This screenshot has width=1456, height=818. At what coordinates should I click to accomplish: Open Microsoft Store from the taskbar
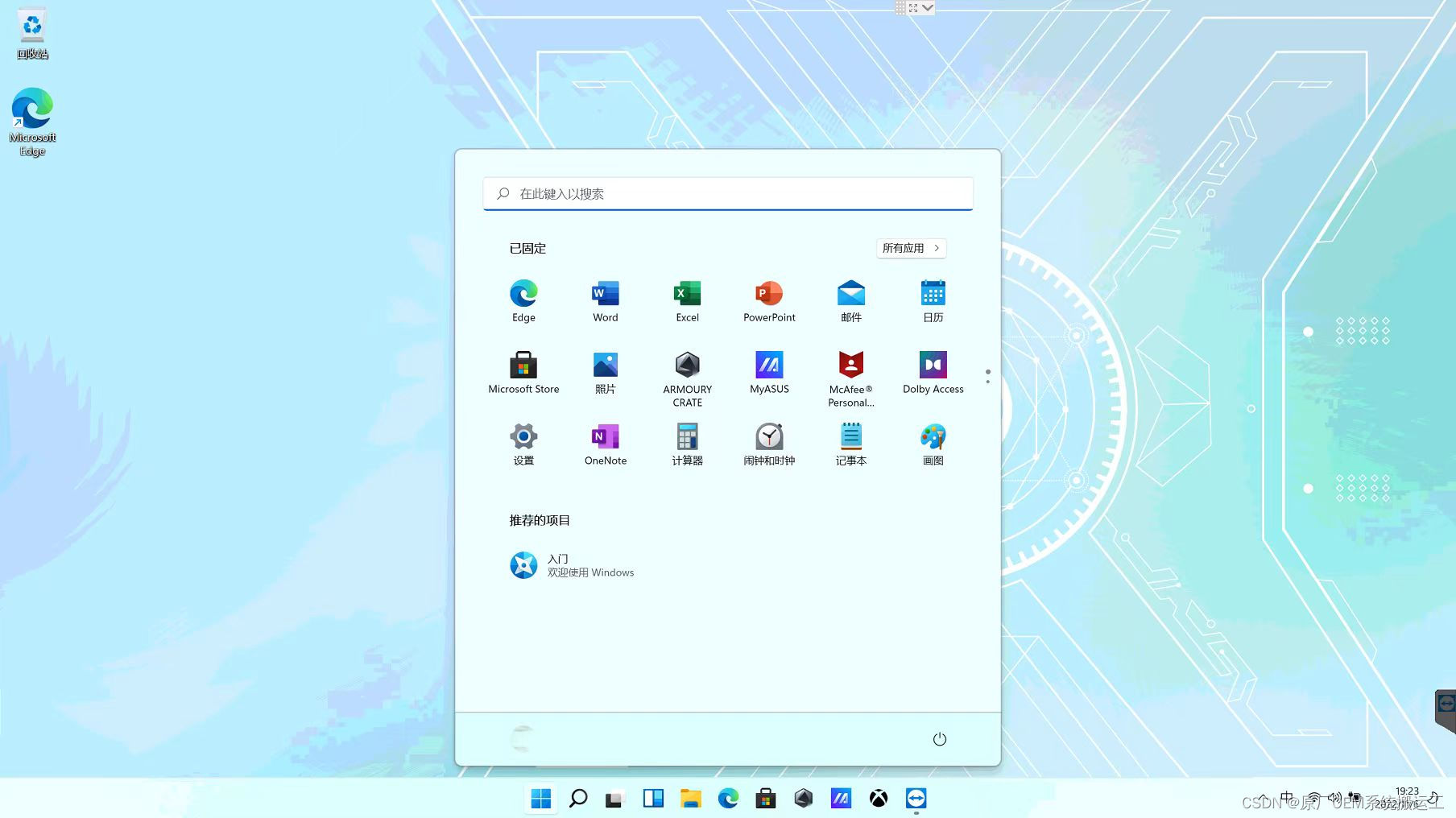tap(766, 798)
